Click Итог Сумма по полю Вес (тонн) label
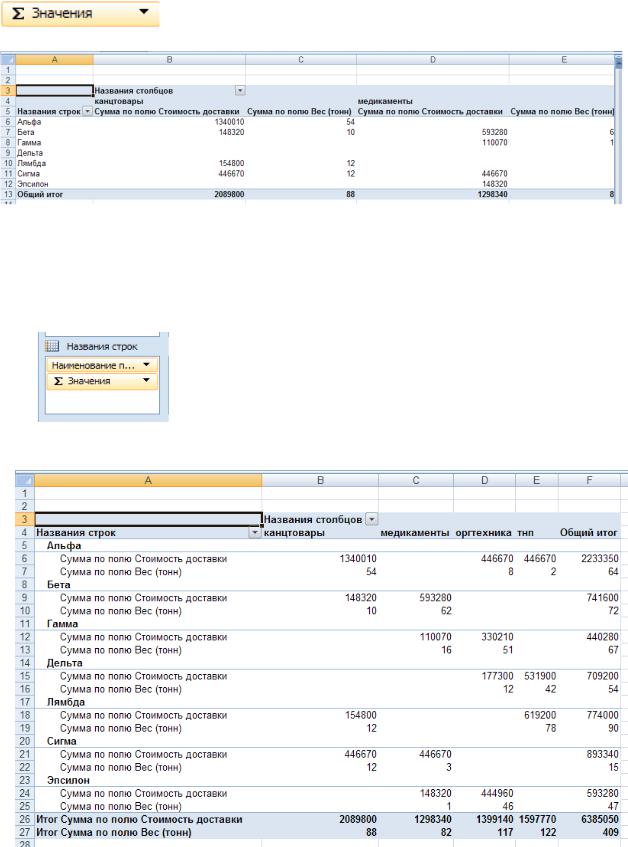This screenshot has width=628, height=847. click(114, 832)
